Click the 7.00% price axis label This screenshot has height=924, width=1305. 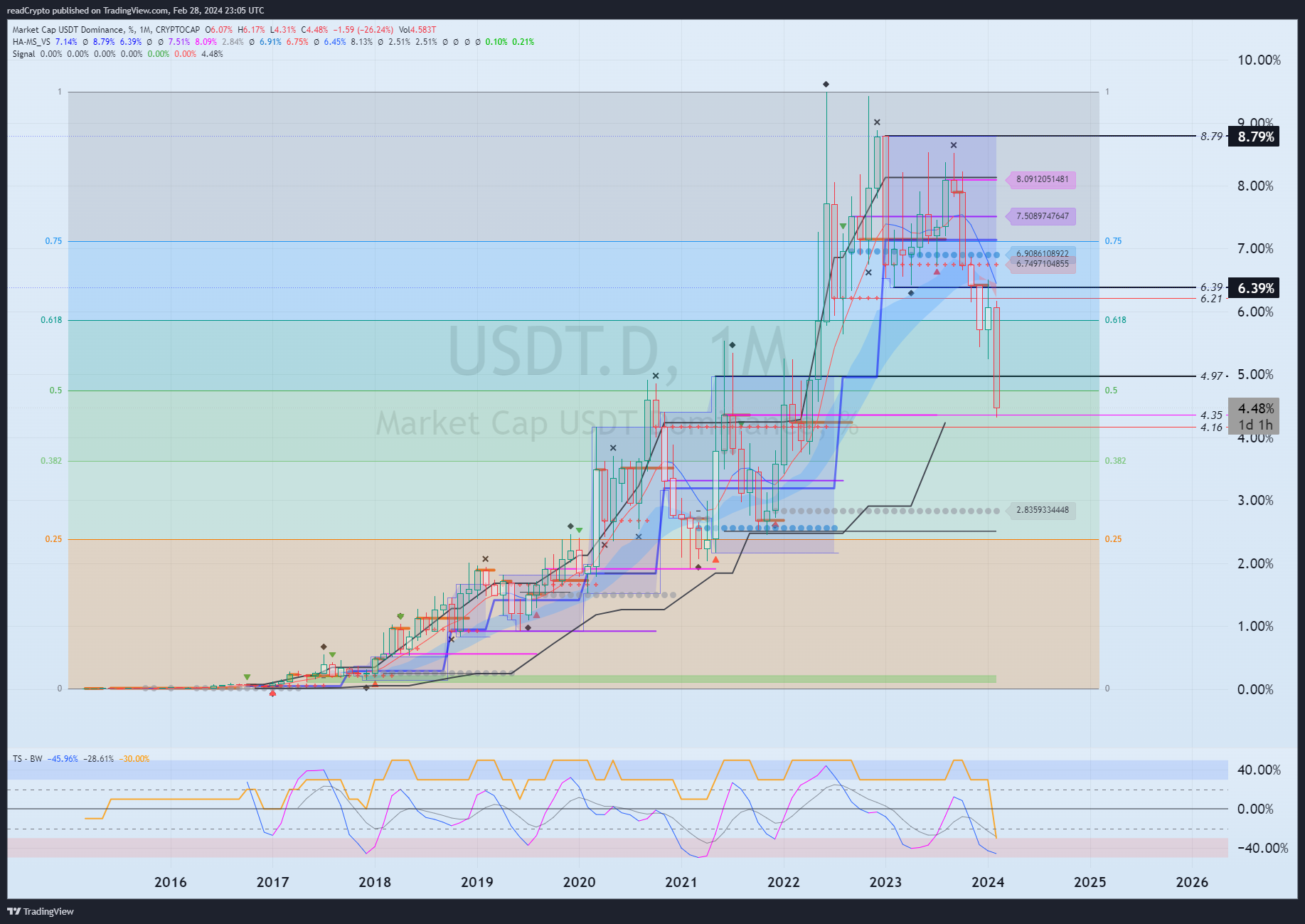1255,248
